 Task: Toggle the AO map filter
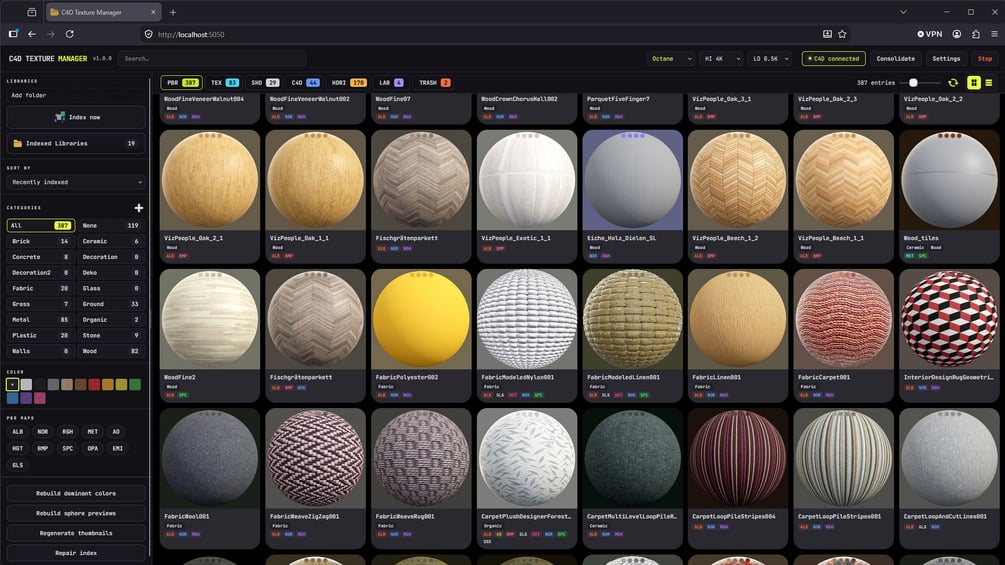(116, 432)
